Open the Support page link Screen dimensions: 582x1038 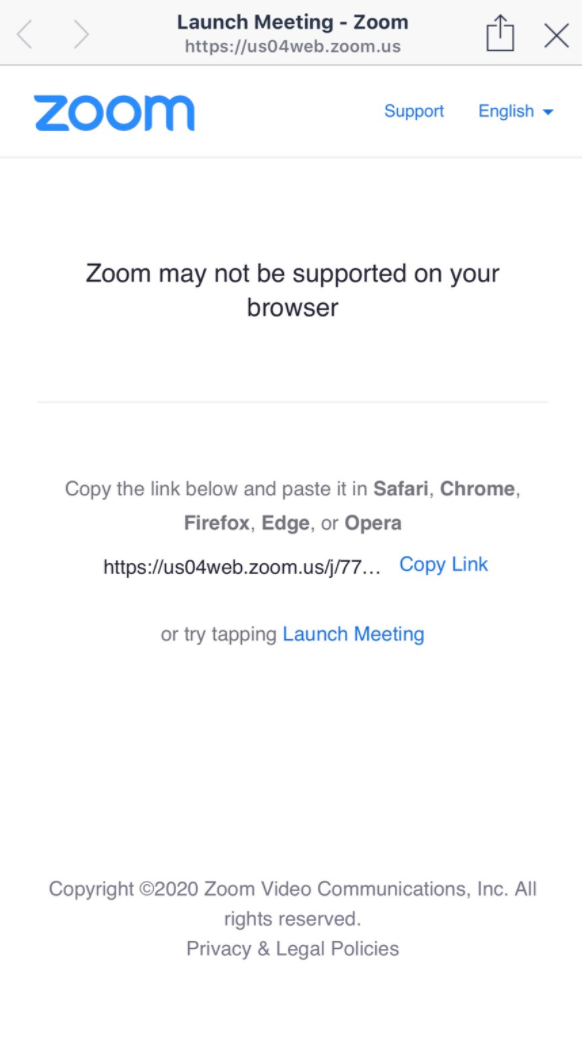(414, 111)
